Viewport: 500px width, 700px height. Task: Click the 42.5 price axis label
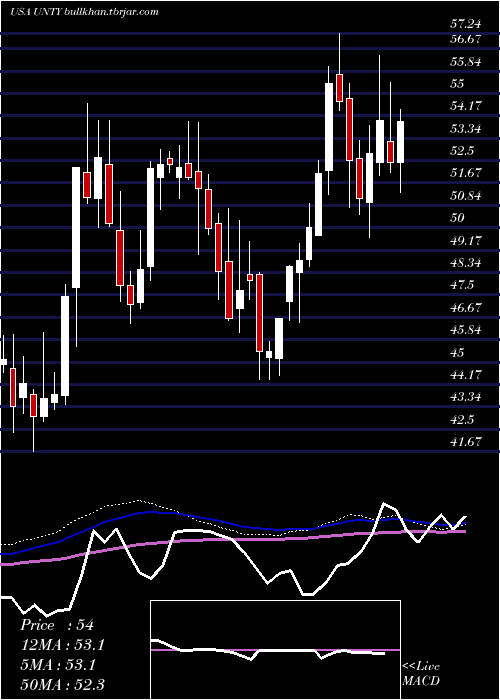(462, 420)
